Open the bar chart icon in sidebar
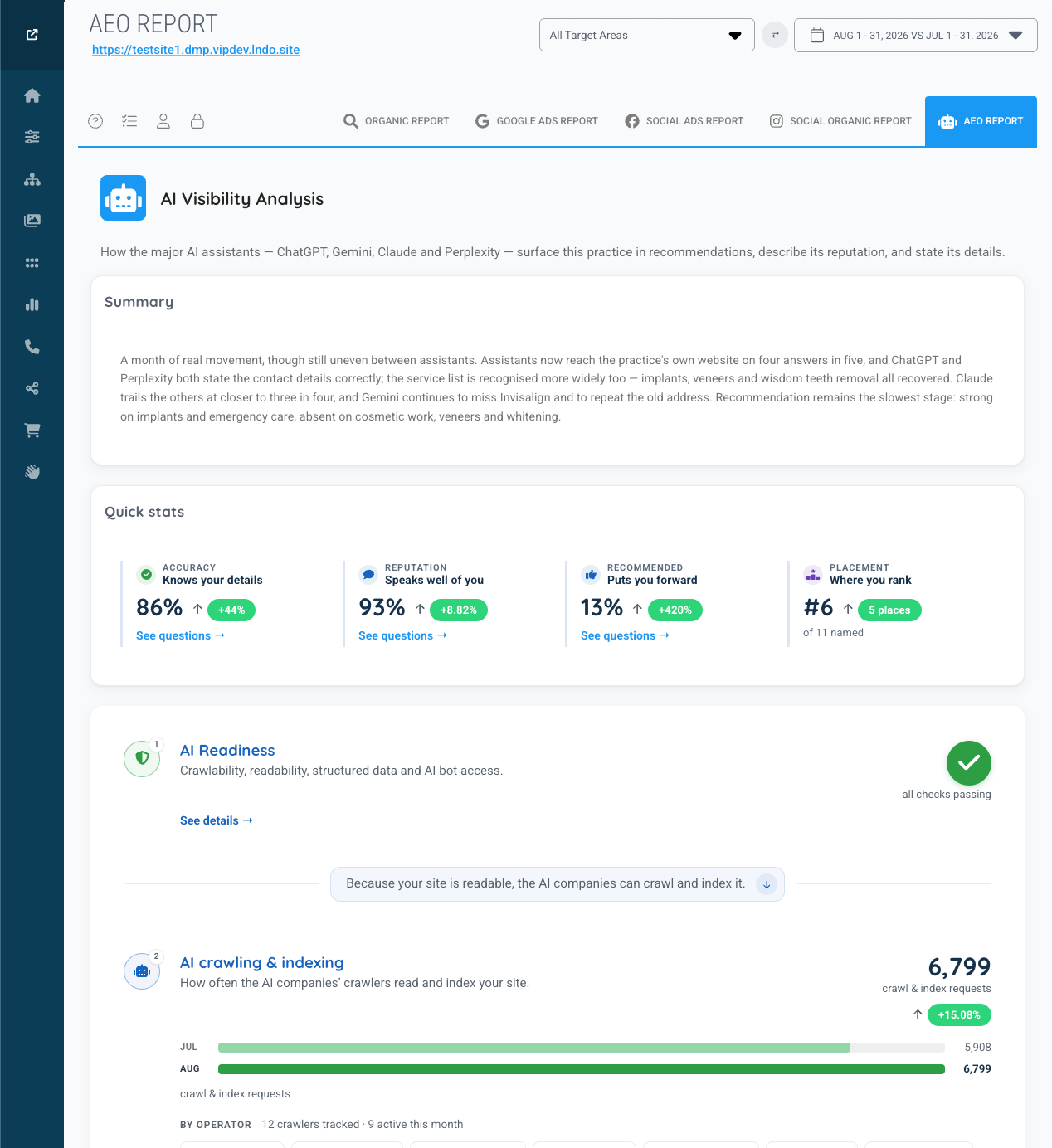Image resolution: width=1052 pixels, height=1148 pixels. pos(32,304)
